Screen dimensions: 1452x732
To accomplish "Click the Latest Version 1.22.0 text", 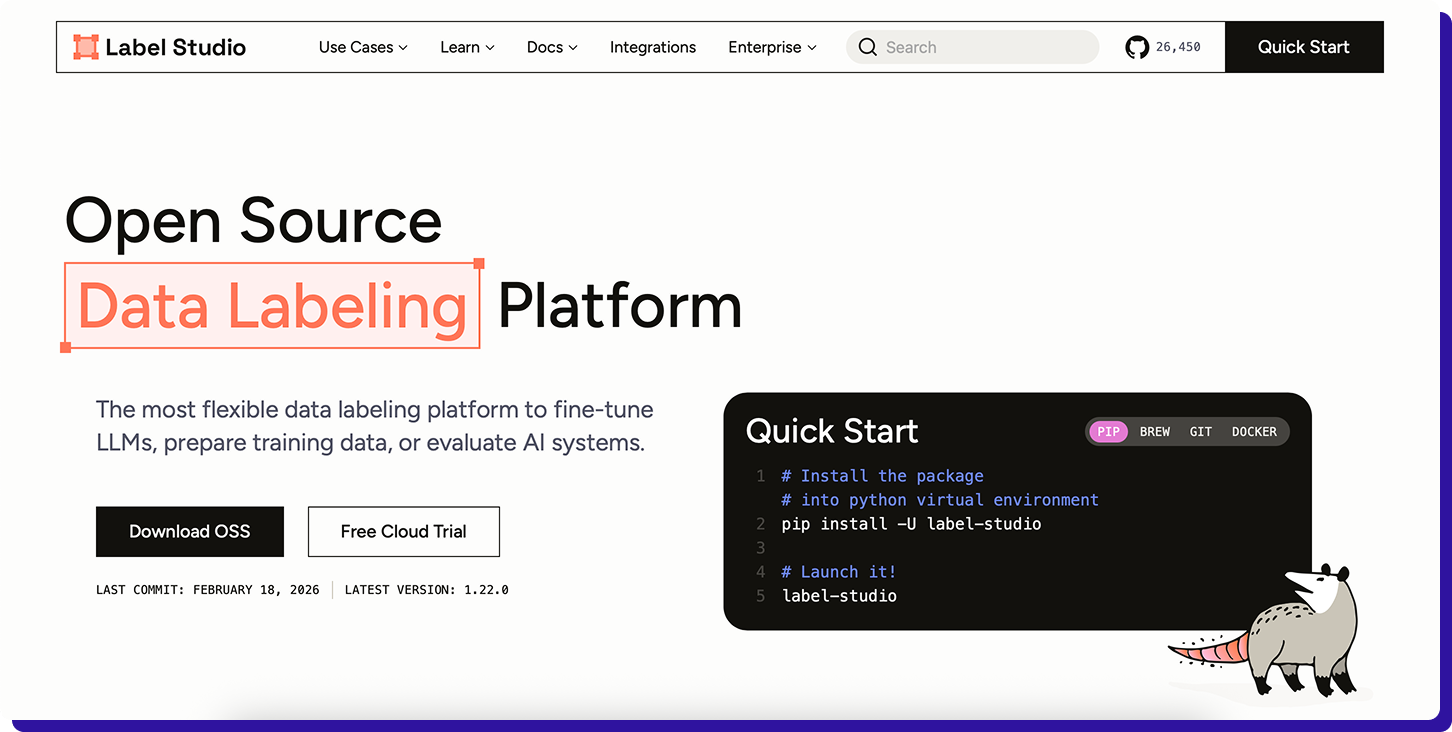I will point(427,590).
